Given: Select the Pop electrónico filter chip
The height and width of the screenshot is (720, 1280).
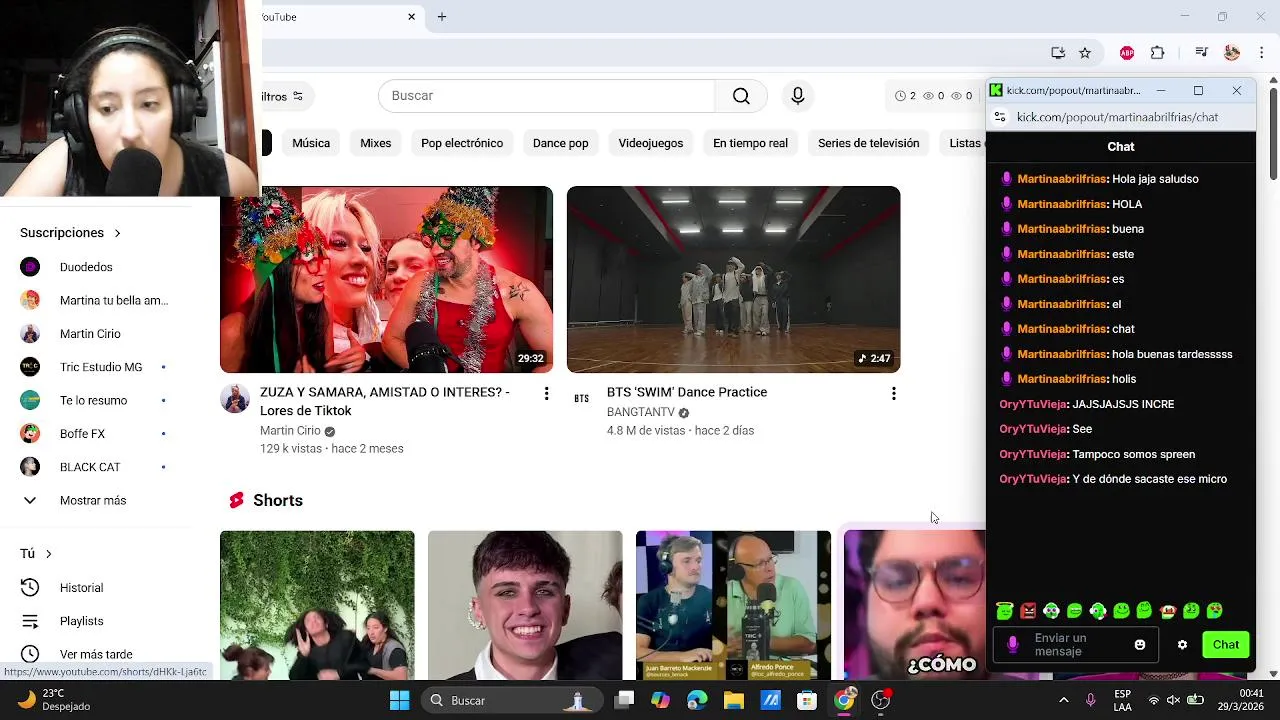Looking at the screenshot, I should click(462, 143).
